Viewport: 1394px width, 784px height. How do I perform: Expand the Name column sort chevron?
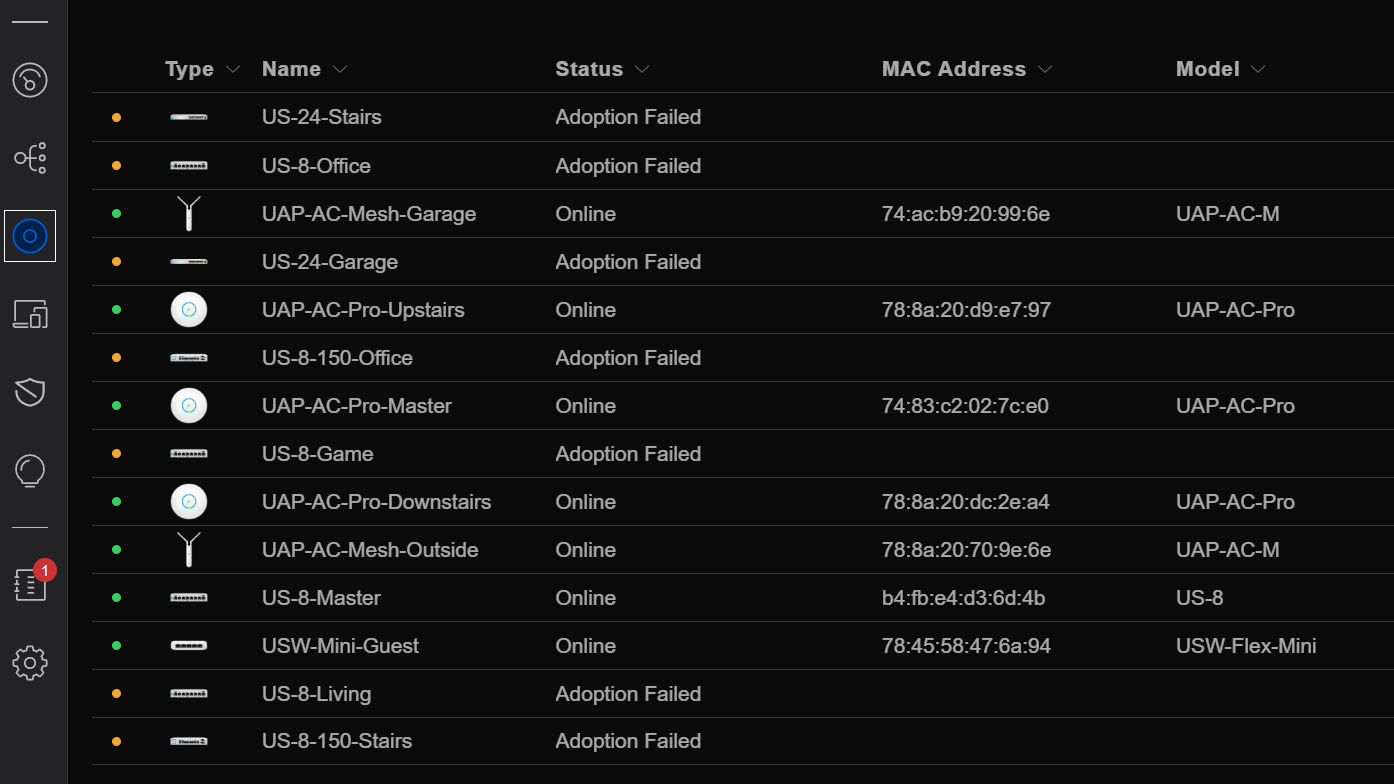click(340, 69)
